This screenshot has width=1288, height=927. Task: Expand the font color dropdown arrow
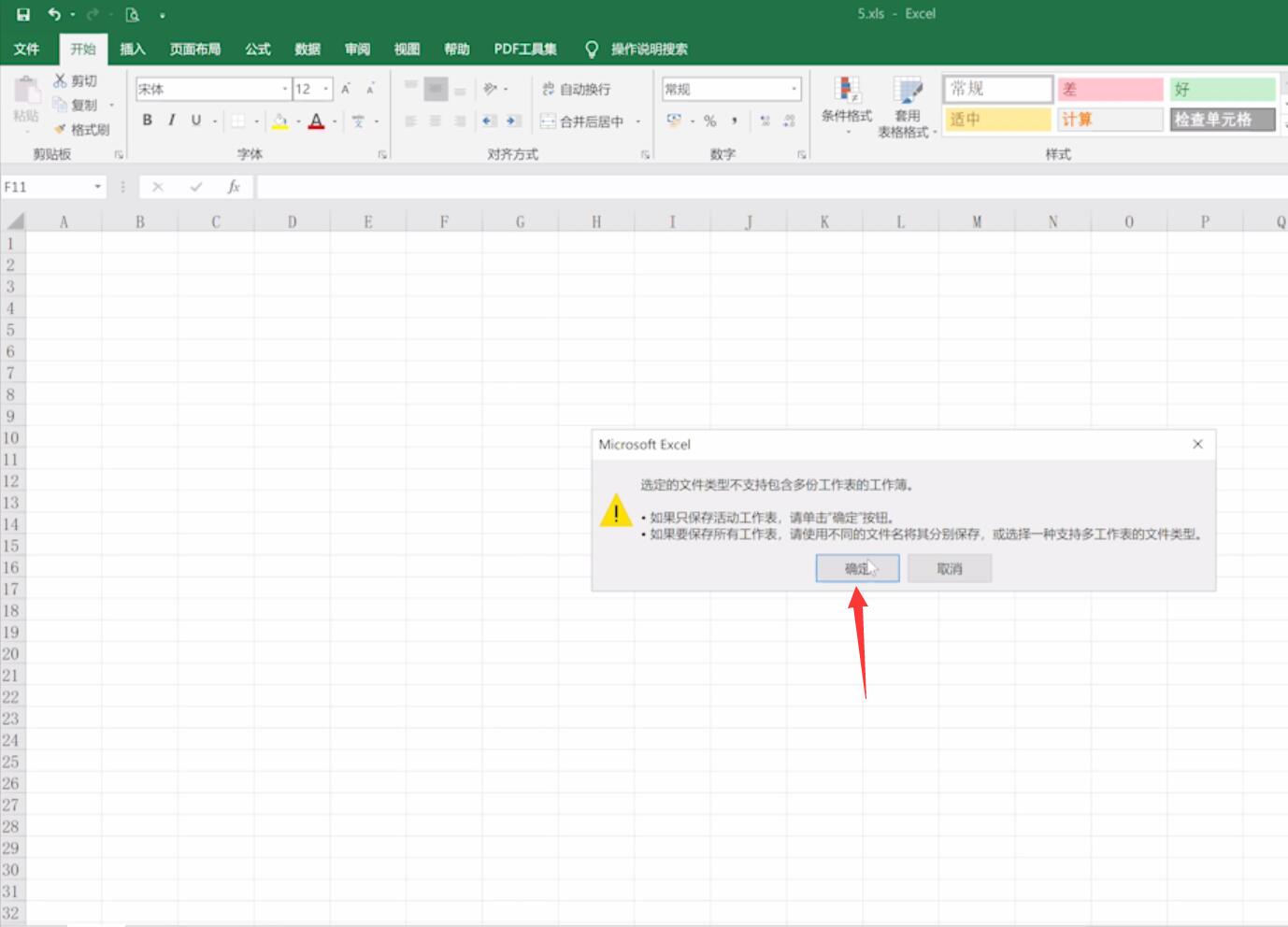[335, 121]
